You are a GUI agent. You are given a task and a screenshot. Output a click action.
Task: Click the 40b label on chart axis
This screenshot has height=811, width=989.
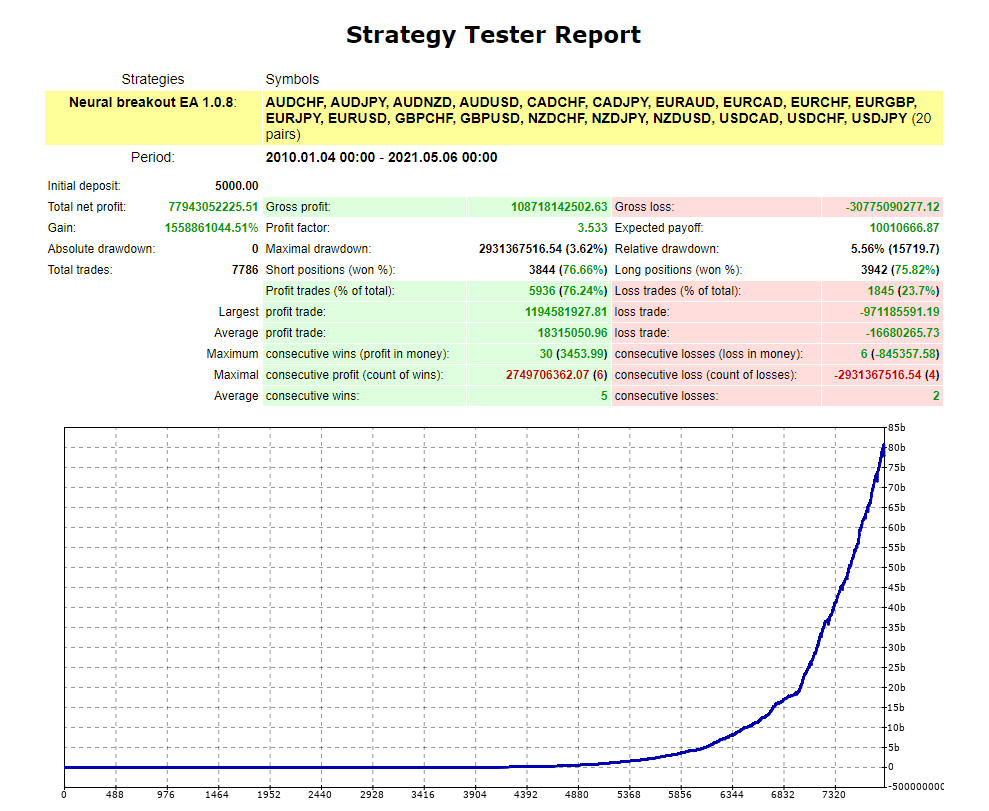[x=896, y=608]
